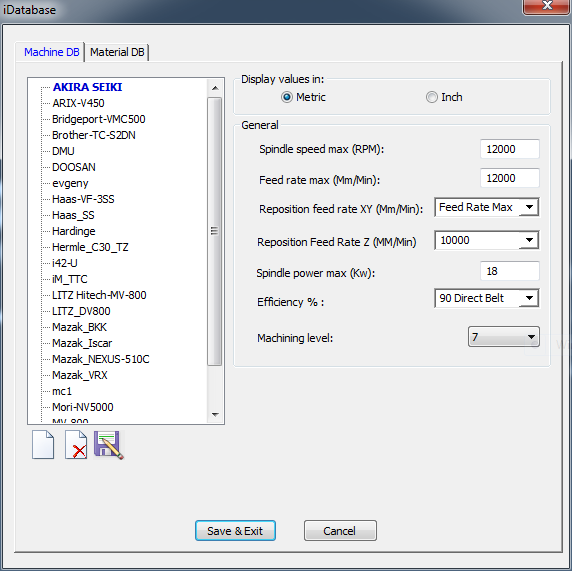Select DMU in the machine list
The image size is (572, 571).
63,151
